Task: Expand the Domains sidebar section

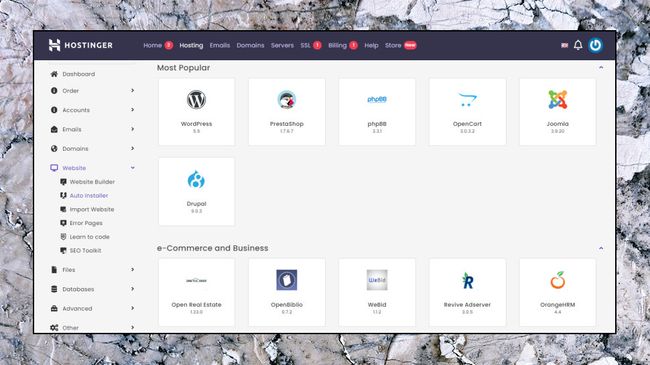Action: [132, 148]
